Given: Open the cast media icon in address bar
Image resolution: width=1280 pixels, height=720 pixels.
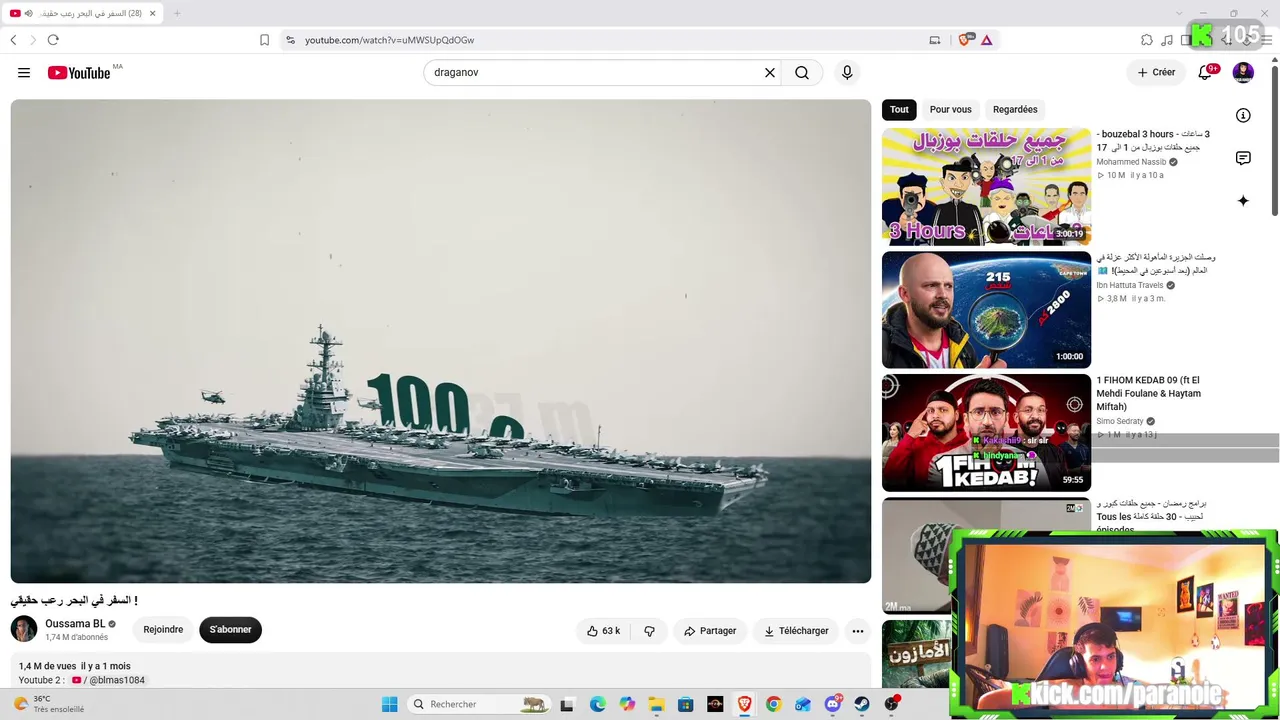Looking at the screenshot, I should tap(935, 40).
